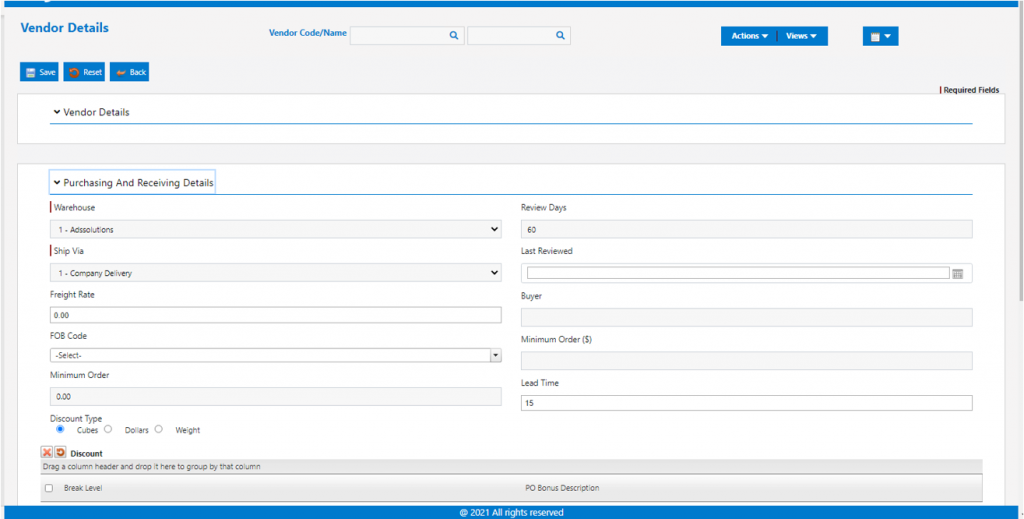Click the orange refresh Discount icon
Viewport: 1024px width, 519px height.
(60, 452)
